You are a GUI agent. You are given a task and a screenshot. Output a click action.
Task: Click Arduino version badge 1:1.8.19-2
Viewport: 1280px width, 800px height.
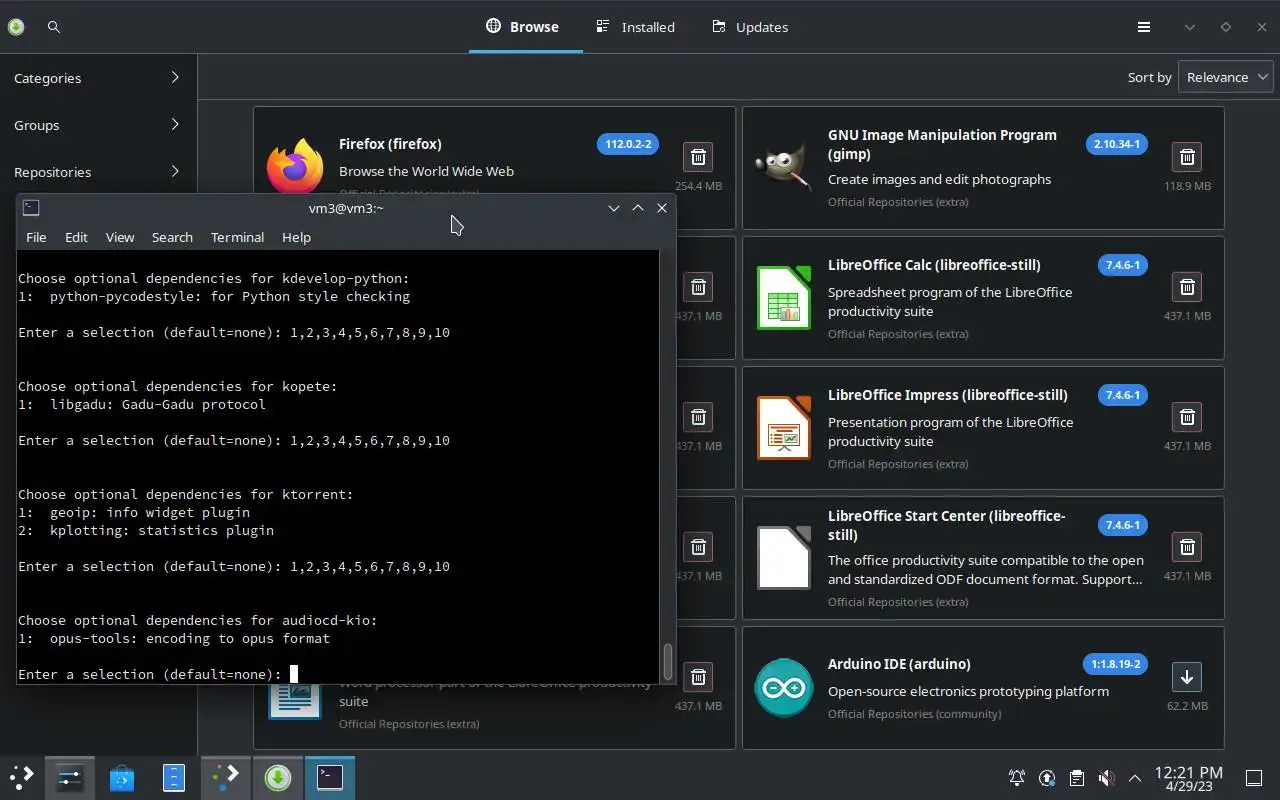click(1115, 664)
